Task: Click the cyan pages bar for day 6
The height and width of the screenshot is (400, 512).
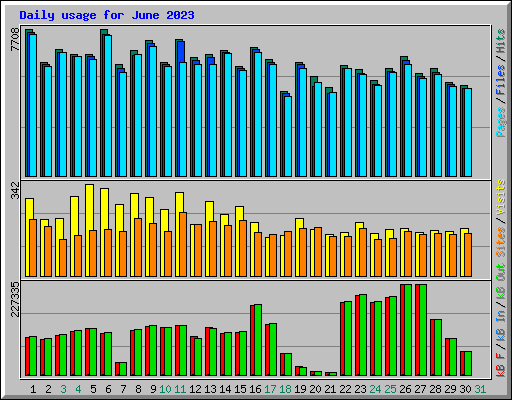Action: 107,106
